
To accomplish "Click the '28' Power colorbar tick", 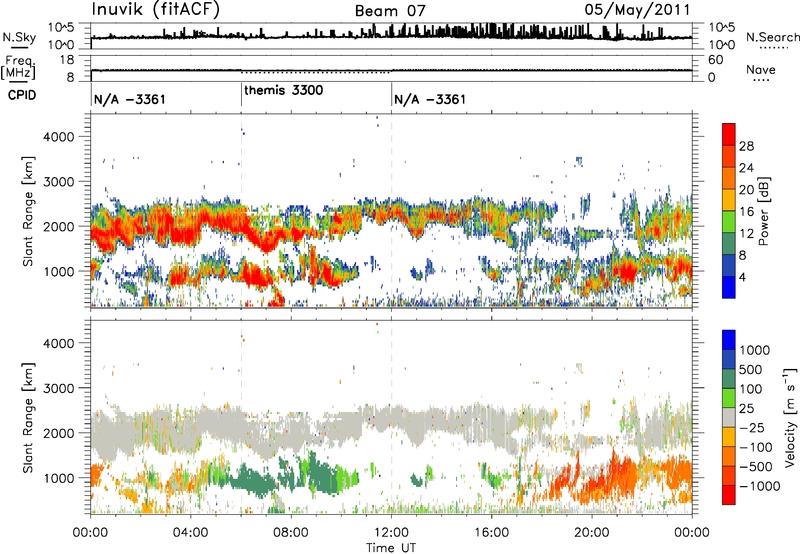I will pos(746,146).
